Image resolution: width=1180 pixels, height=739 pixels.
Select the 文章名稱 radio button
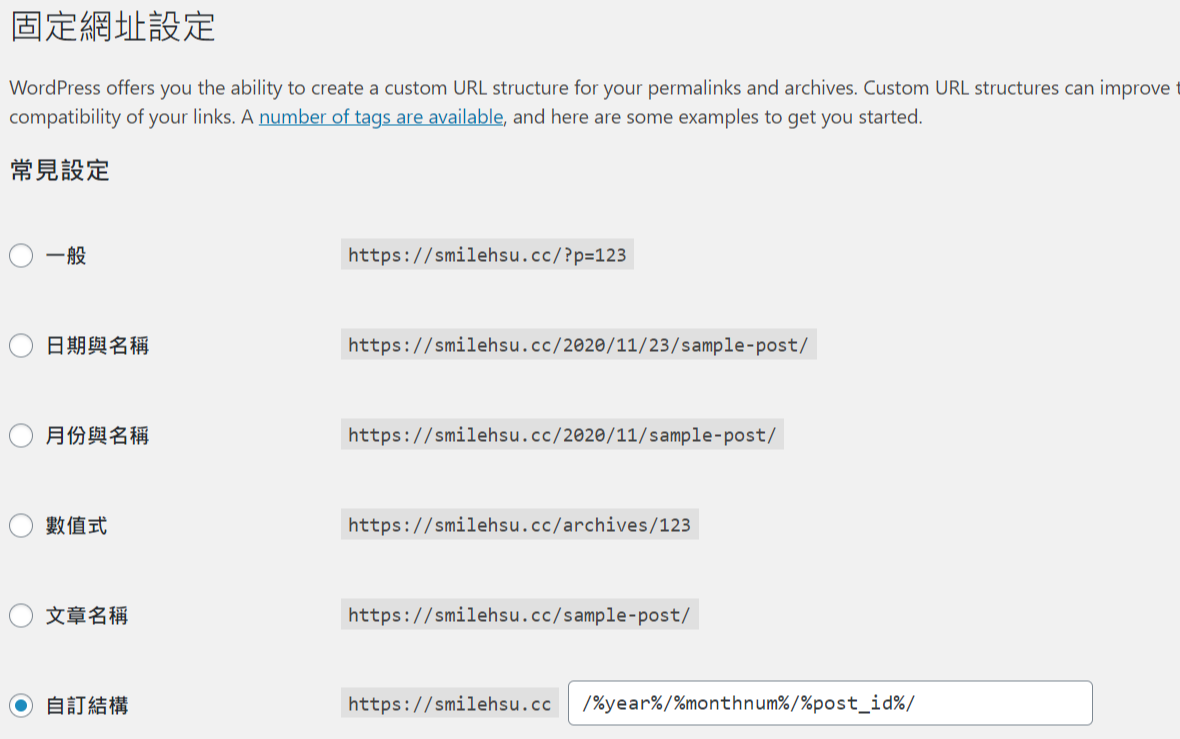click(x=21, y=615)
